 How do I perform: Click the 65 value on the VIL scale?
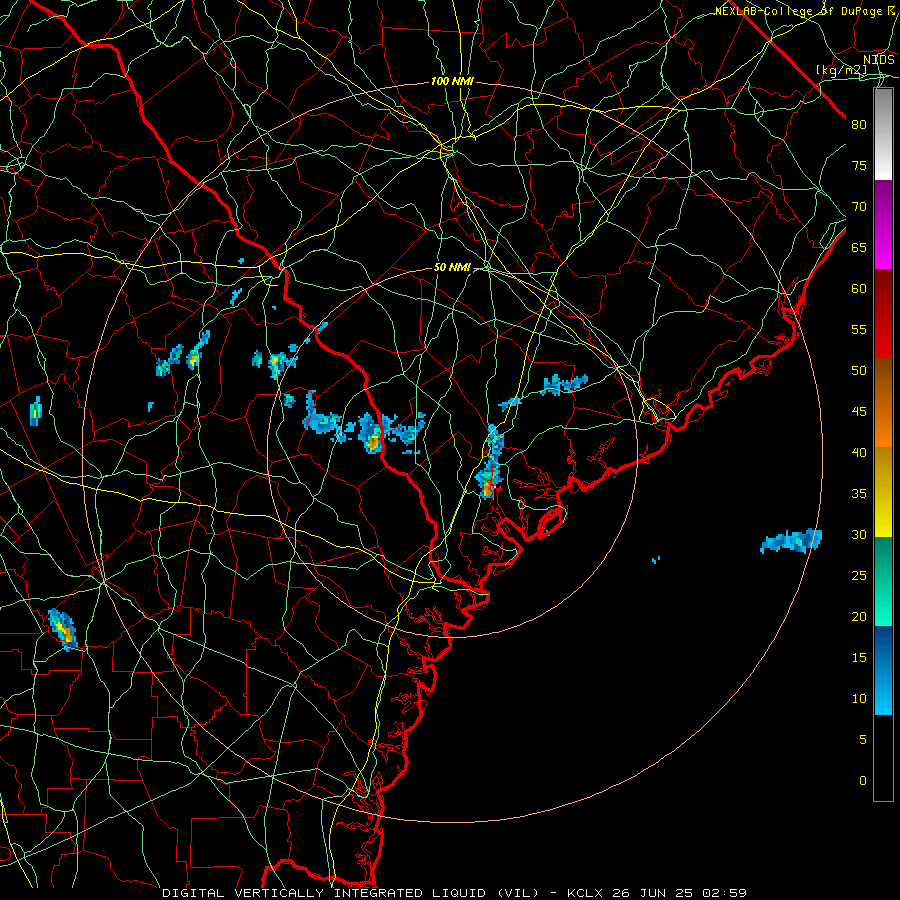(x=859, y=247)
